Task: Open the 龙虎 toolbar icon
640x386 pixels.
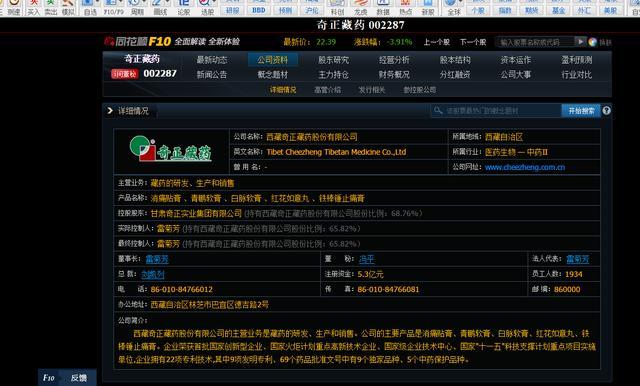Action: [x=360, y=7]
